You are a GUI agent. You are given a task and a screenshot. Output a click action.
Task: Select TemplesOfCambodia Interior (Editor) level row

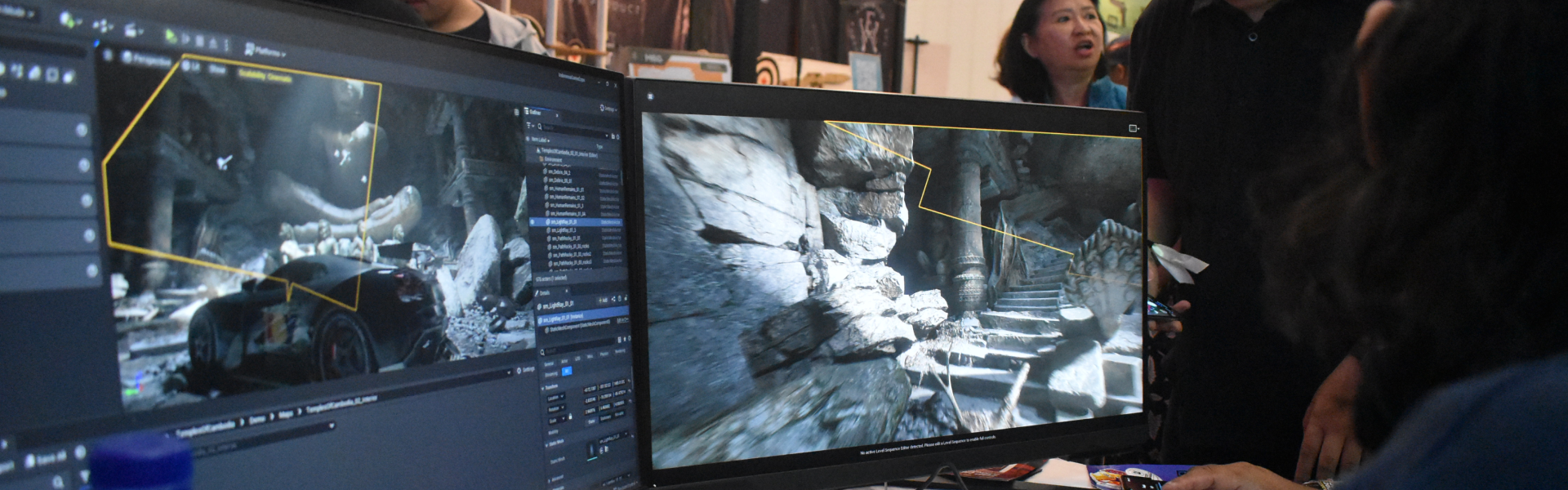pyautogui.click(x=569, y=153)
